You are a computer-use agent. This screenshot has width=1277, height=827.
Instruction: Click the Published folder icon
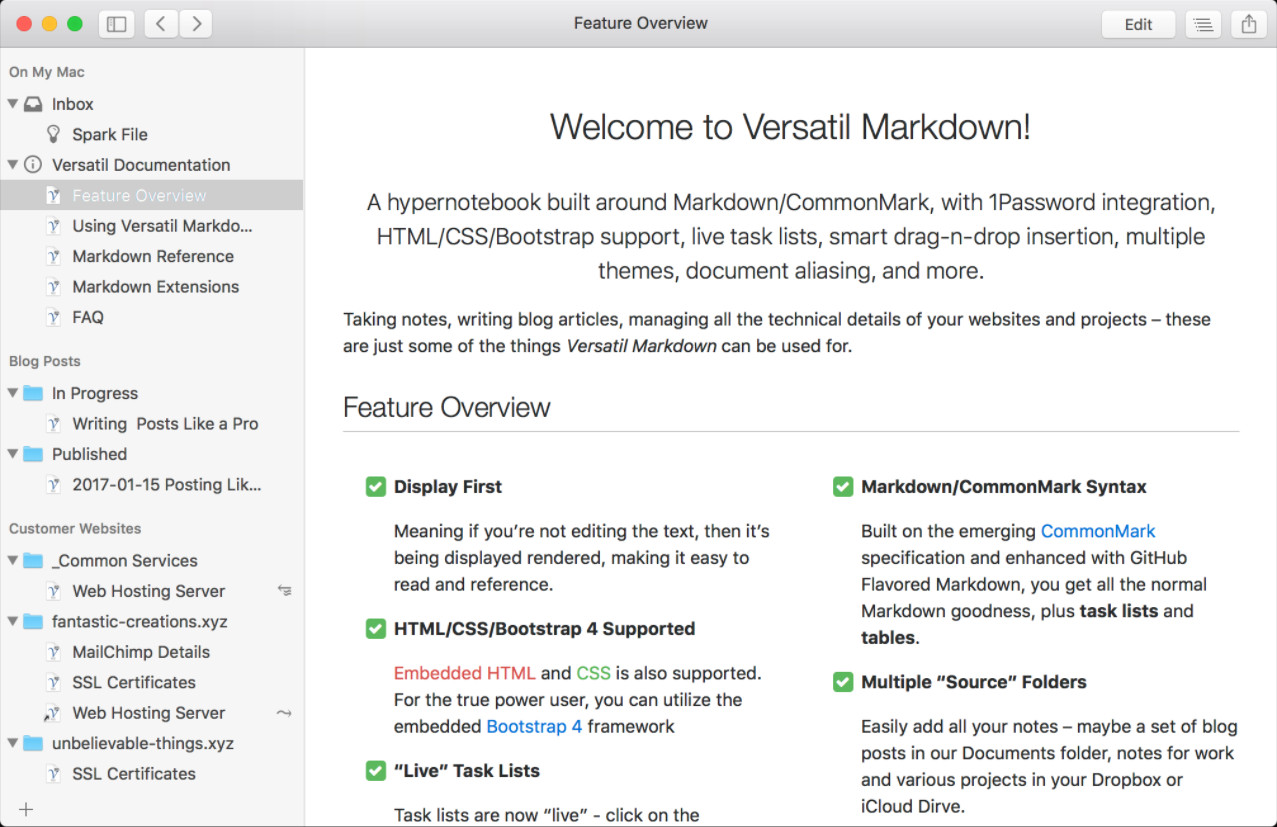[33, 454]
